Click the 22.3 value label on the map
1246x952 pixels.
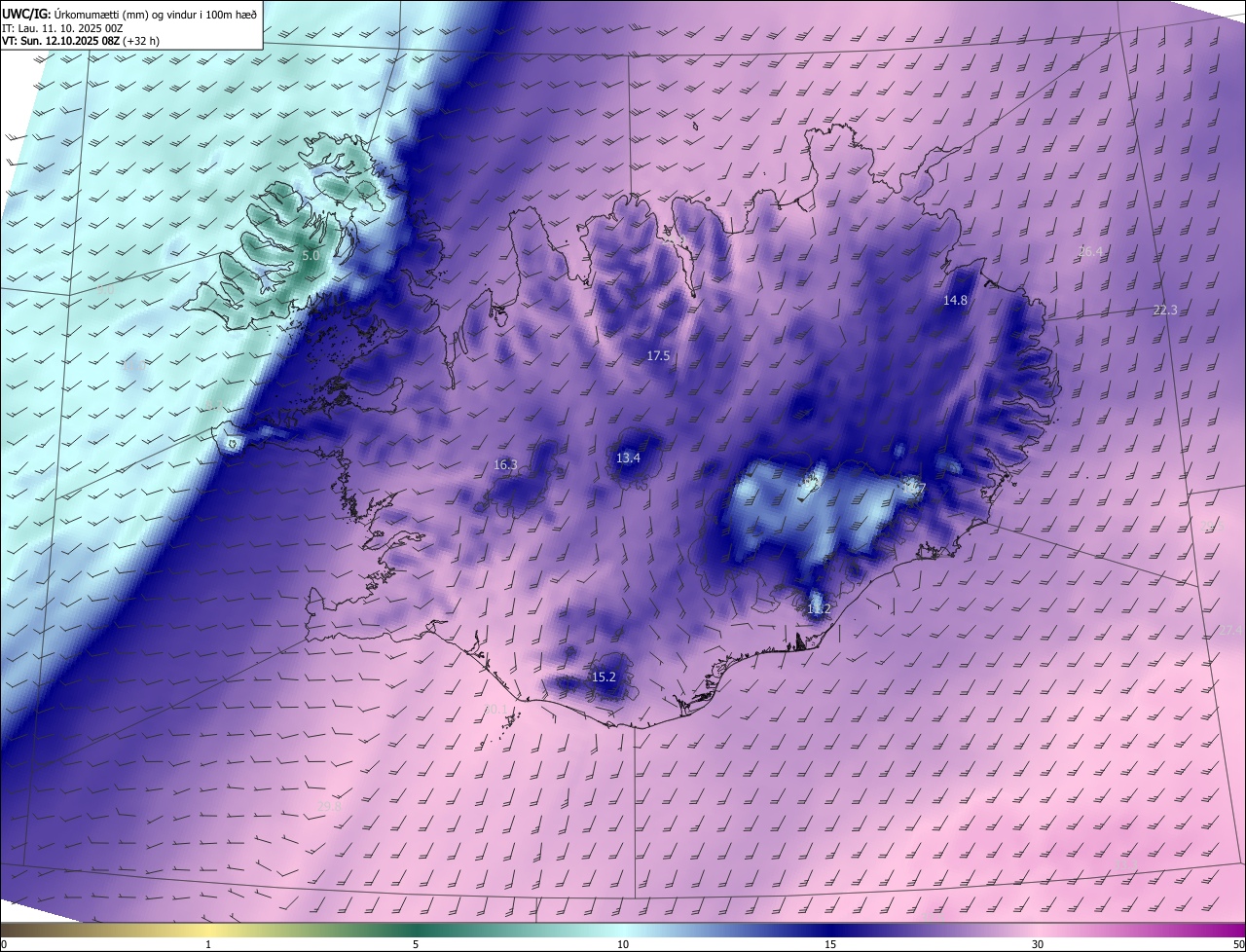[1165, 311]
